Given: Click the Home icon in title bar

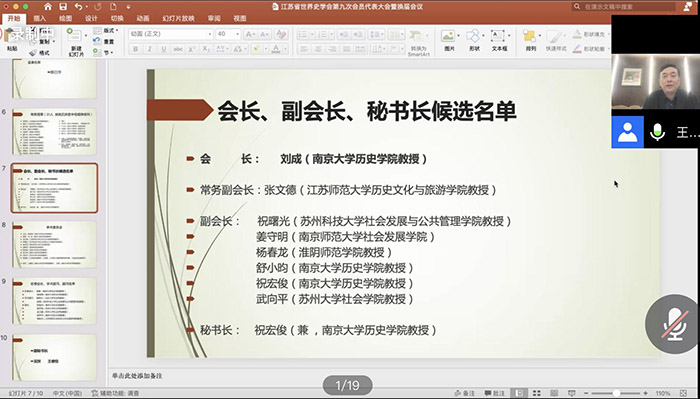Looking at the screenshot, I should click(48, 7).
